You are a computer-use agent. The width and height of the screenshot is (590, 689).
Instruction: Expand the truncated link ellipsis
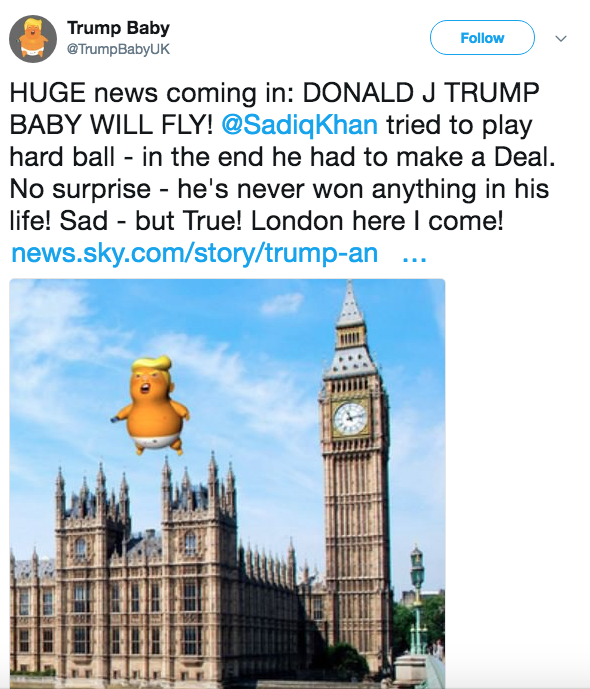point(414,255)
